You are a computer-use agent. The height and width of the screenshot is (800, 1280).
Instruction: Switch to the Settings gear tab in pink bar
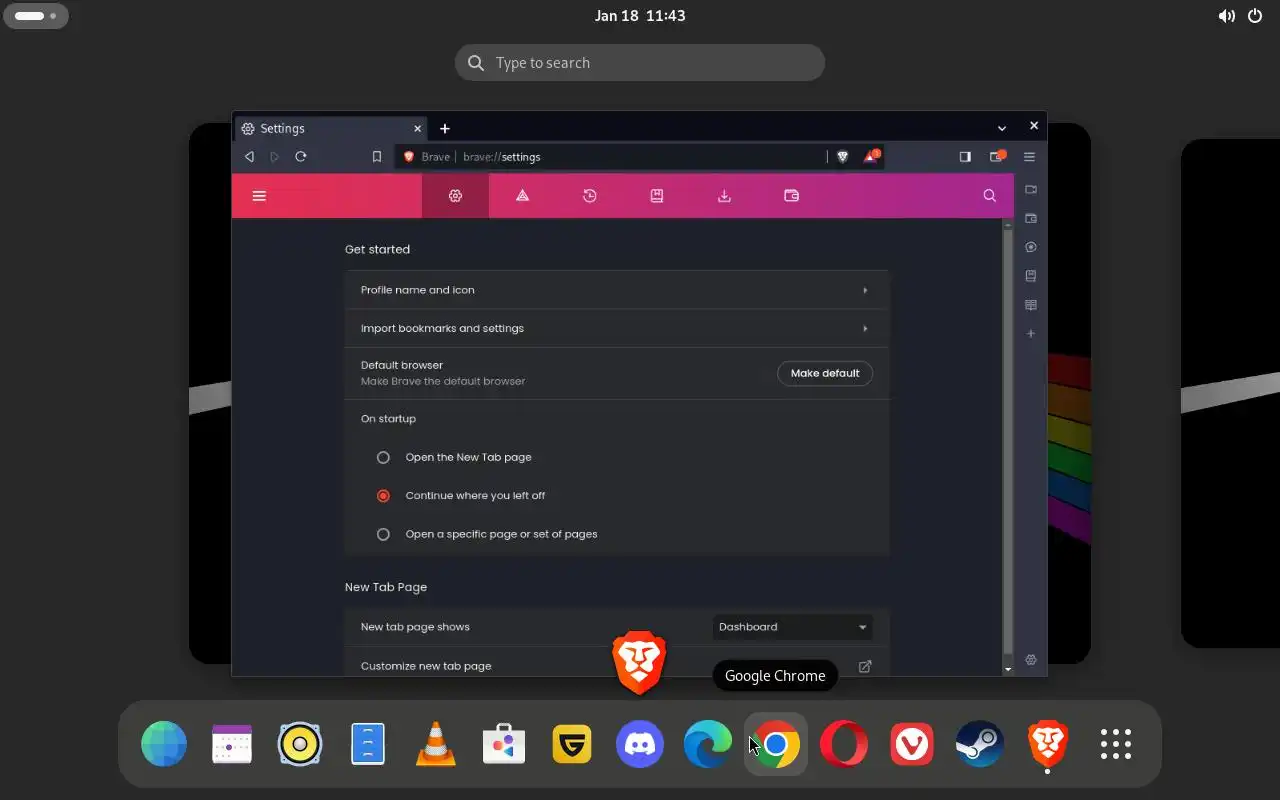click(455, 196)
